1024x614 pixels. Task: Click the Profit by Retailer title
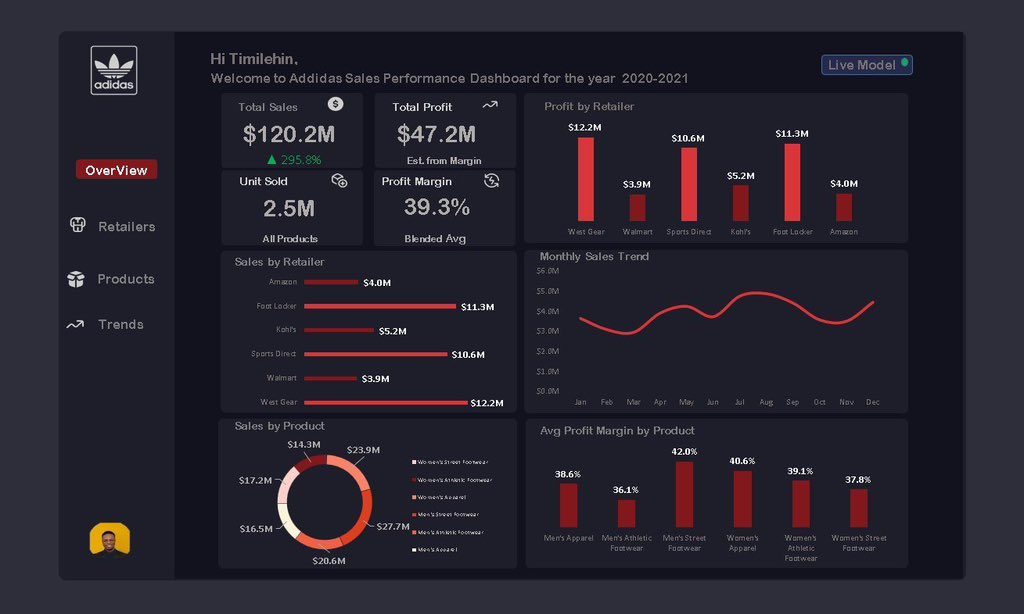pos(589,106)
